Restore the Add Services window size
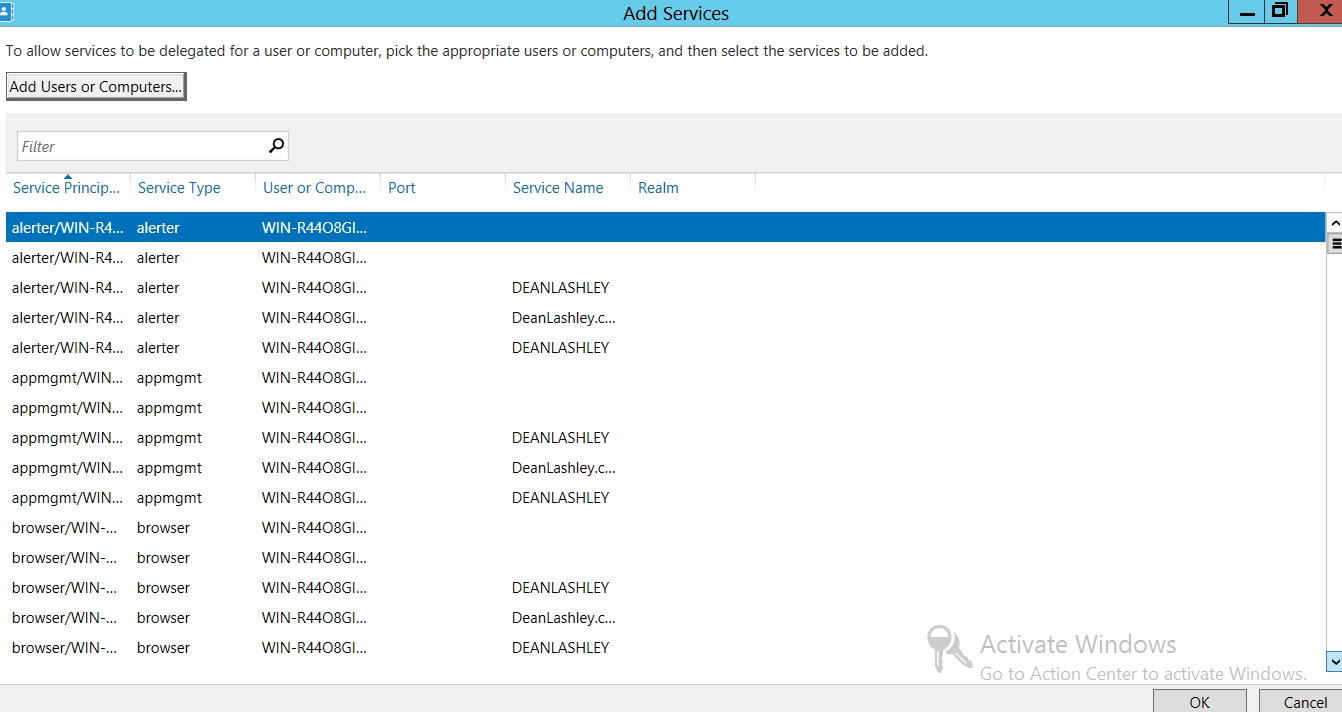Screen dimensions: 1342x712 1279,11
